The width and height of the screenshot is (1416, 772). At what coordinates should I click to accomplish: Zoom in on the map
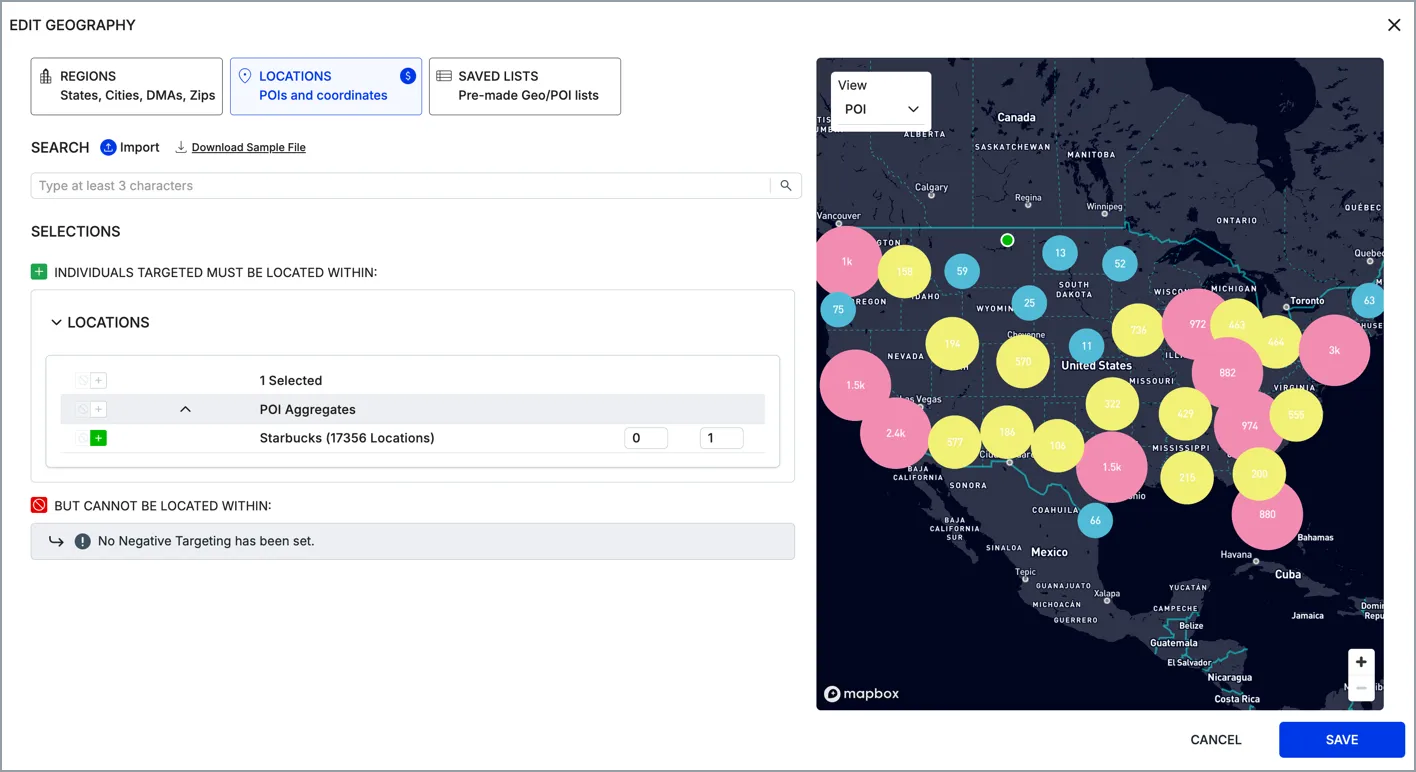coord(1361,662)
